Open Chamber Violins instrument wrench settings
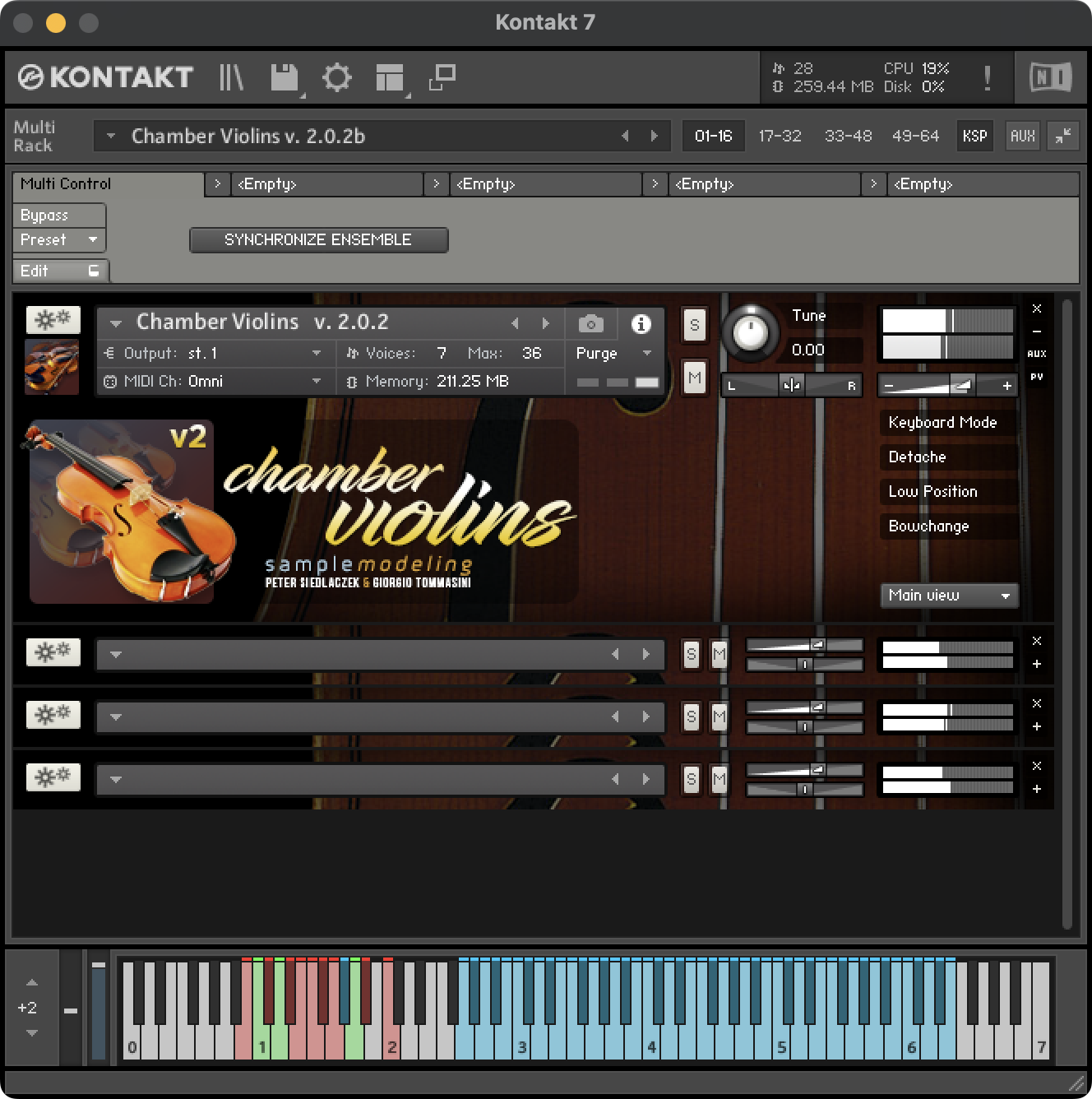1092x1099 pixels. (x=53, y=318)
